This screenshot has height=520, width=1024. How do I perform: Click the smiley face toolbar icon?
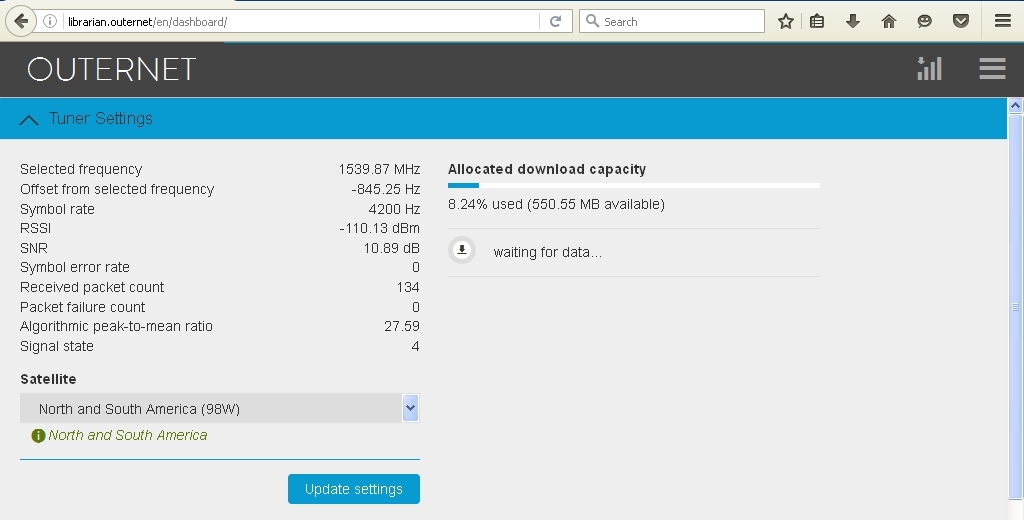pos(924,21)
